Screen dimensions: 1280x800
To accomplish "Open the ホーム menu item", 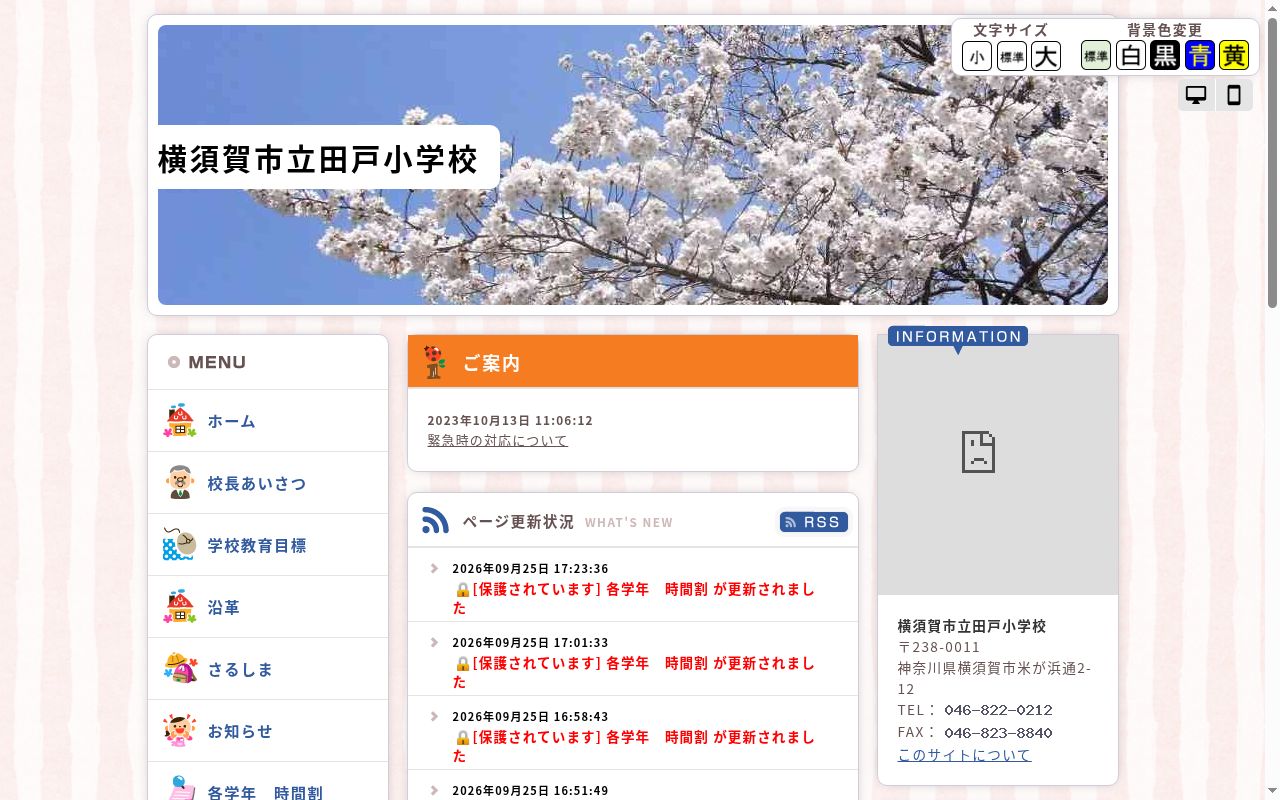I will coord(268,421).
